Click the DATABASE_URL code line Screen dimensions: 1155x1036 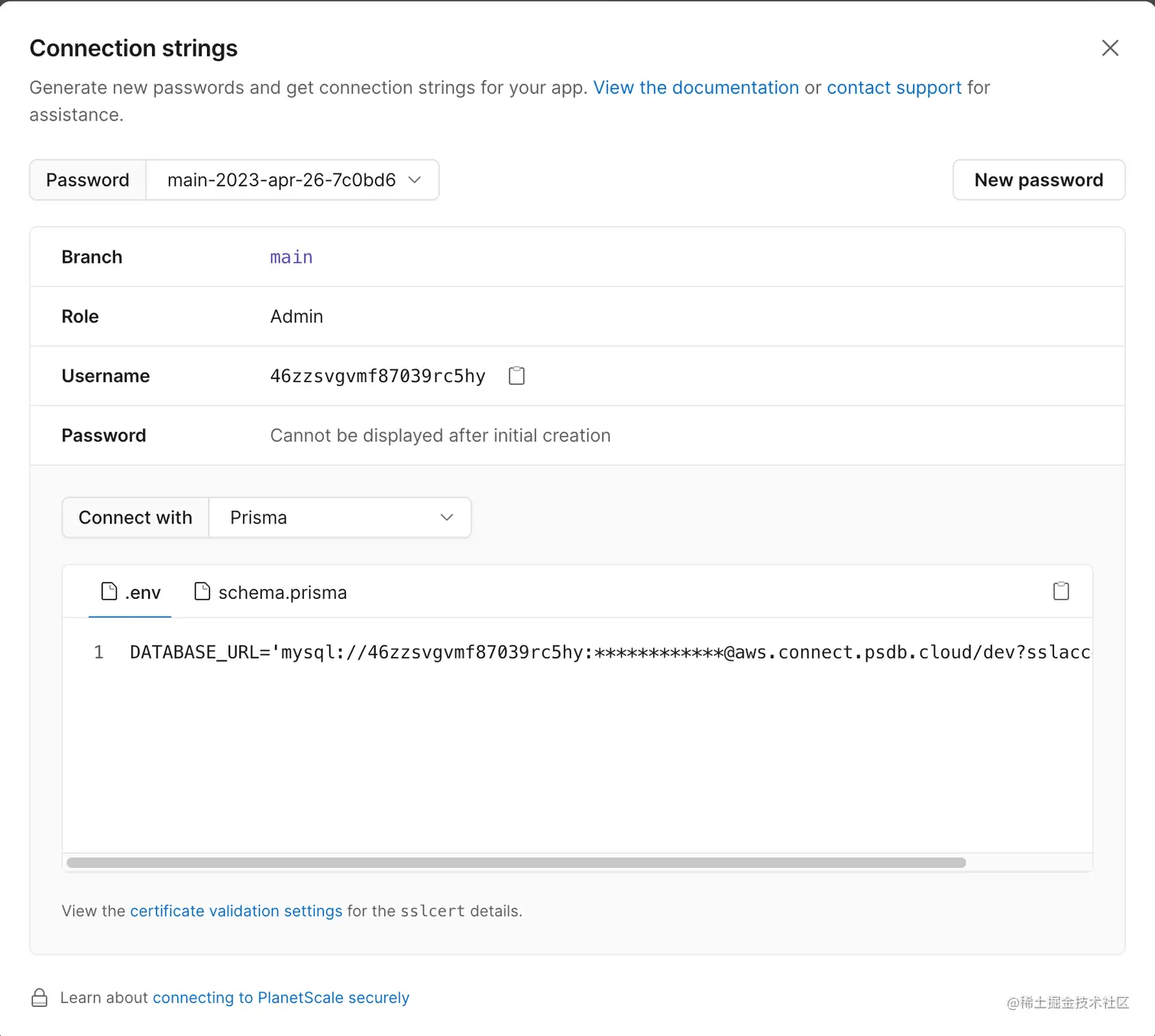[x=610, y=652]
